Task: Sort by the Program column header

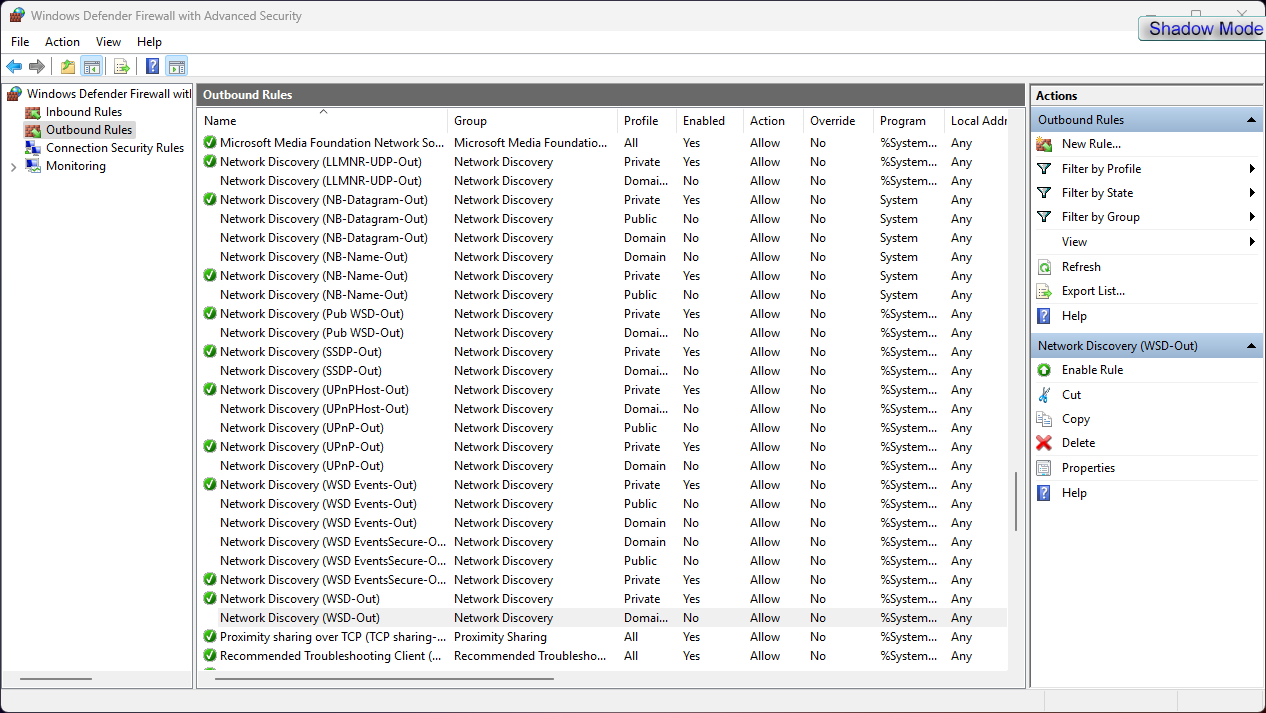Action: point(908,121)
